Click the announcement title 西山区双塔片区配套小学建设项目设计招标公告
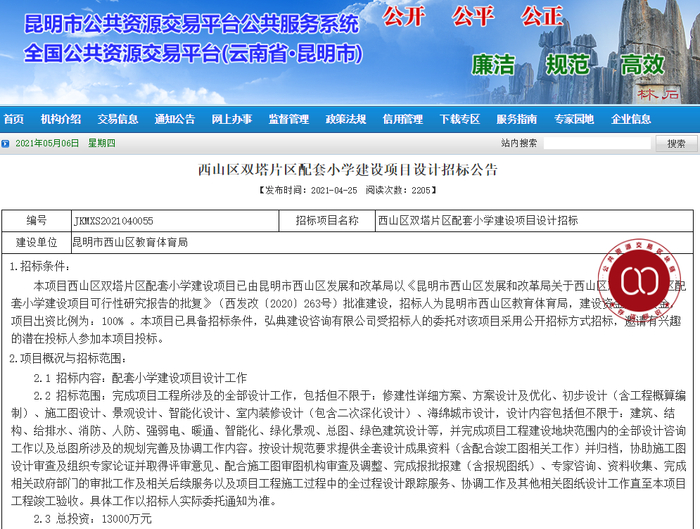Viewport: 700px width, 529px height. pos(348,170)
